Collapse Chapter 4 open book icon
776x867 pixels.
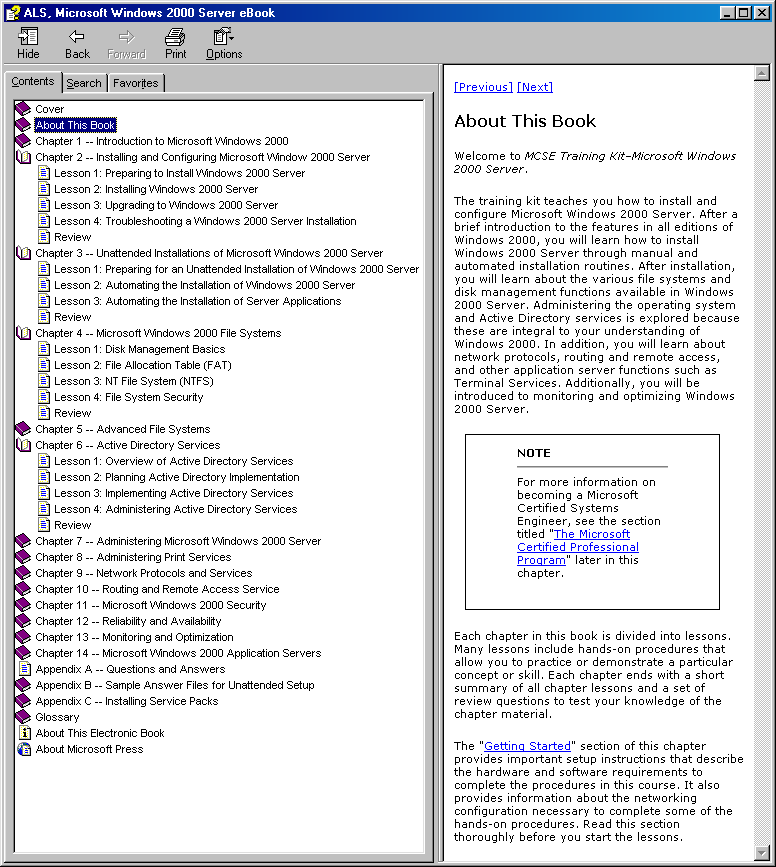[x=23, y=333]
